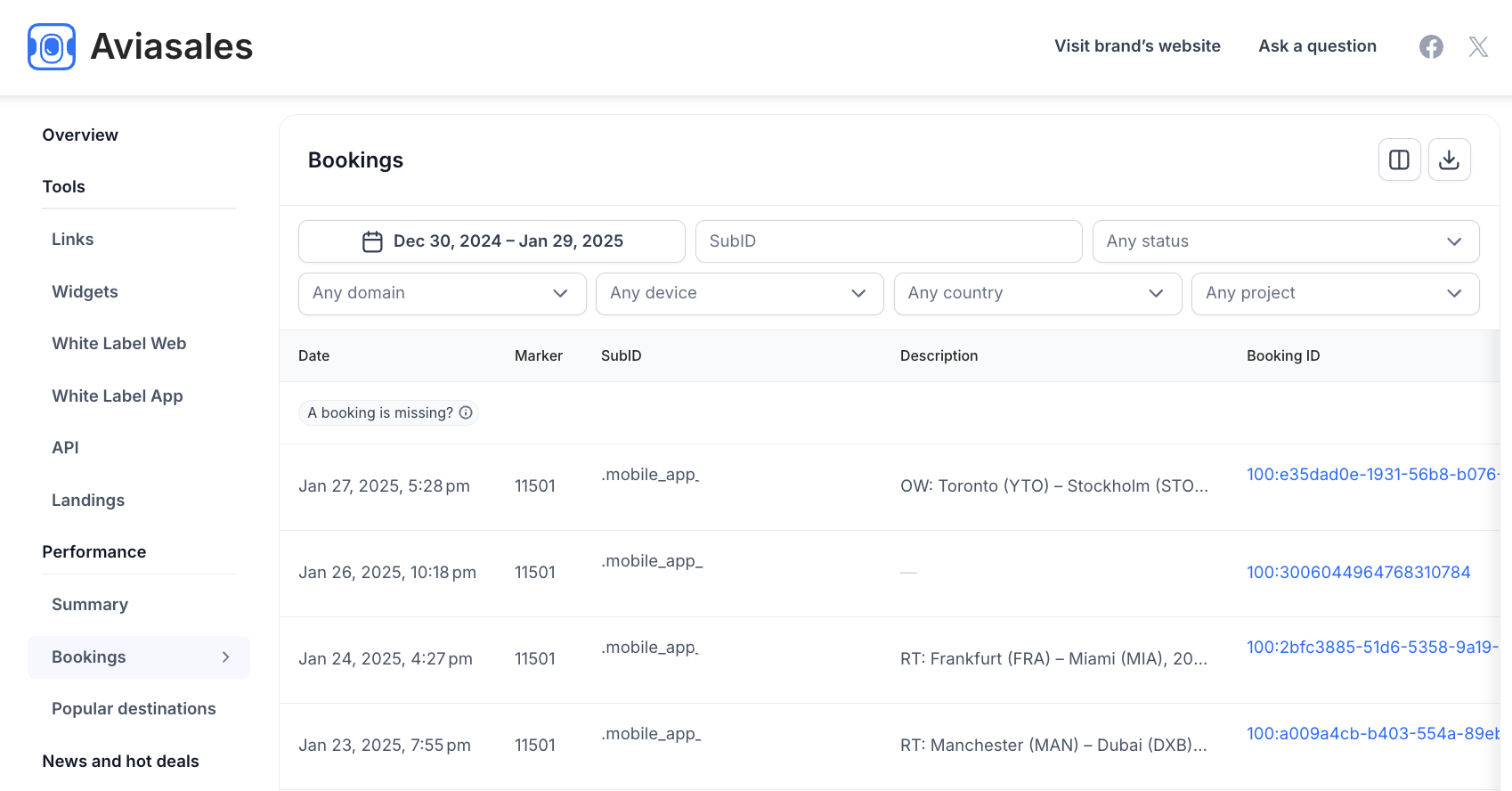Click 'A booking is missing?' button
This screenshot has height=791, width=1512.
pyautogui.click(x=388, y=412)
